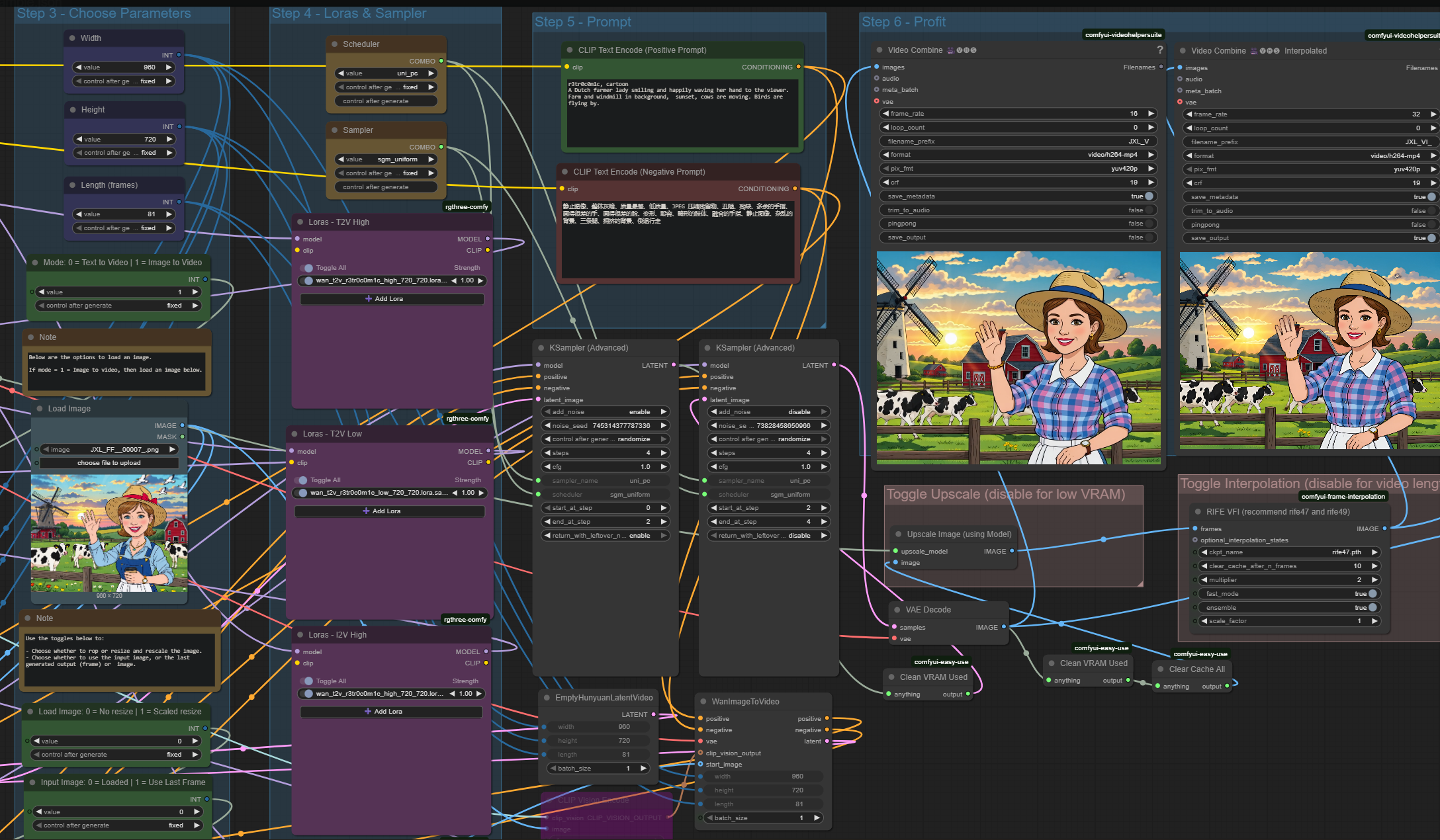Collapse the Scheduler node via its dot
Image resolution: width=1440 pixels, height=840 pixels.
coord(335,44)
